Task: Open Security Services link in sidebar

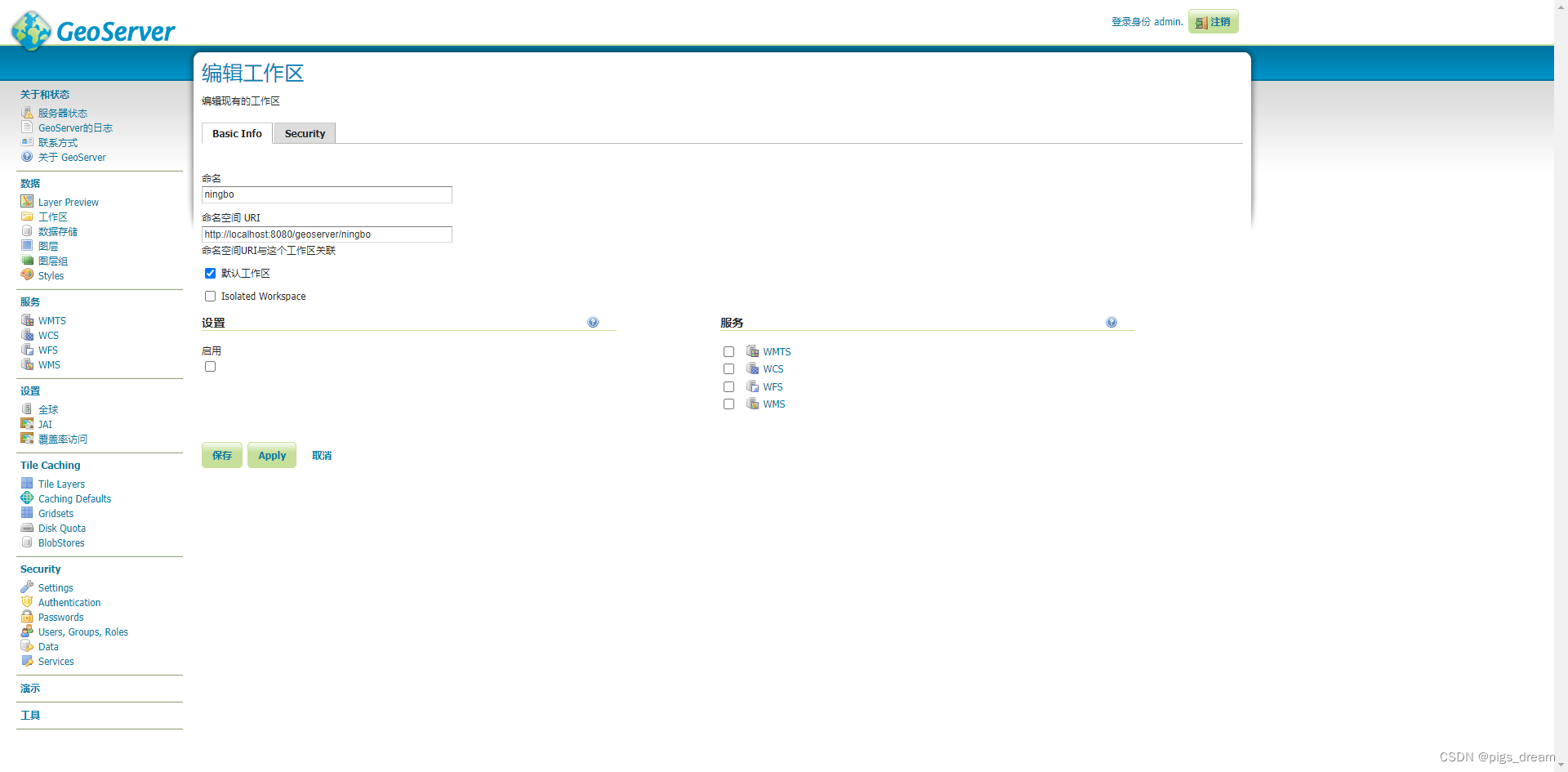Action: point(56,662)
